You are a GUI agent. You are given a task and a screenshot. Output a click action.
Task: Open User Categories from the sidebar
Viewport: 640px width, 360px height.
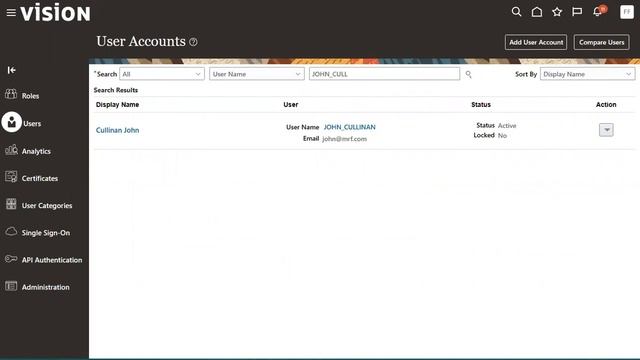(47, 206)
